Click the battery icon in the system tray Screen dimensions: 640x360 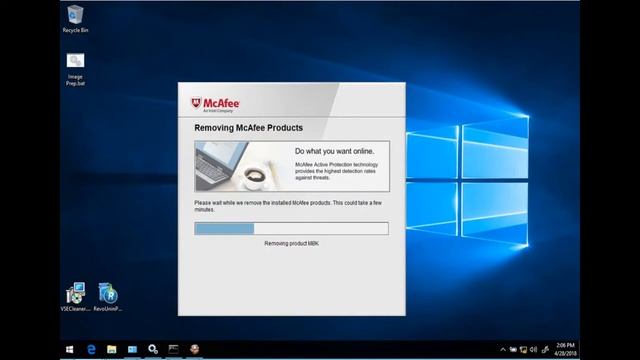point(513,350)
